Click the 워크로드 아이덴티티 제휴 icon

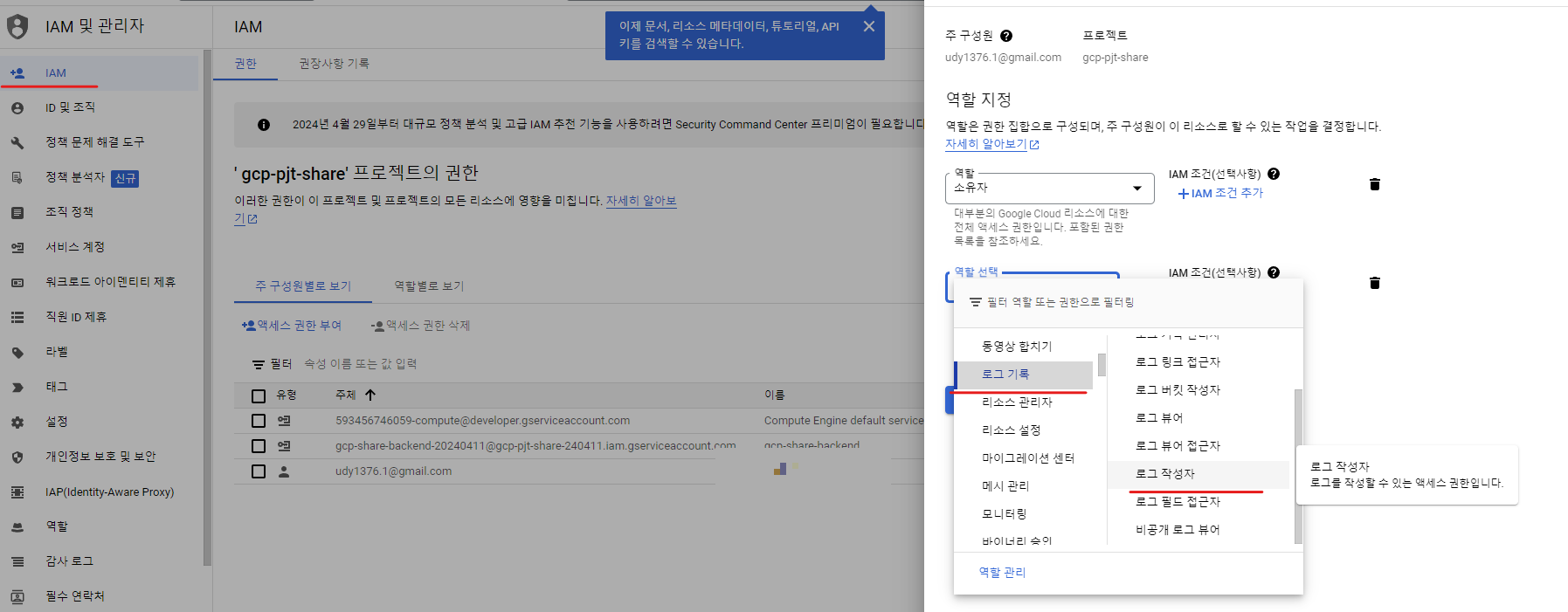(x=17, y=283)
